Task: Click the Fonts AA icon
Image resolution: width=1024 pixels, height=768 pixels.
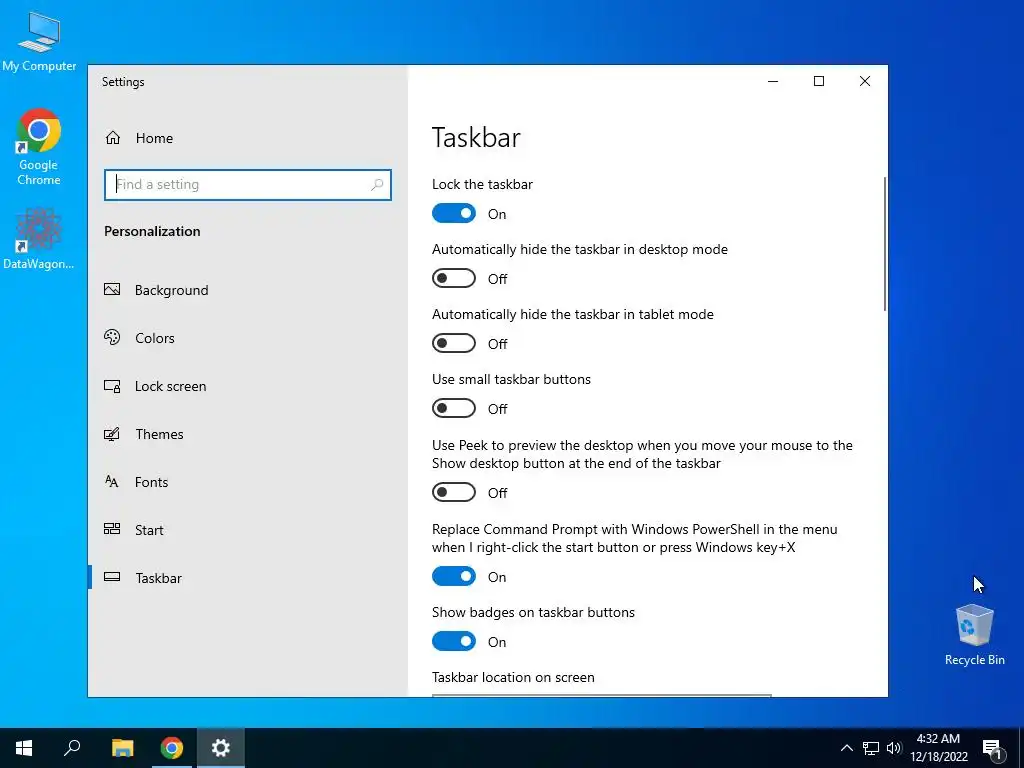Action: pos(112,481)
